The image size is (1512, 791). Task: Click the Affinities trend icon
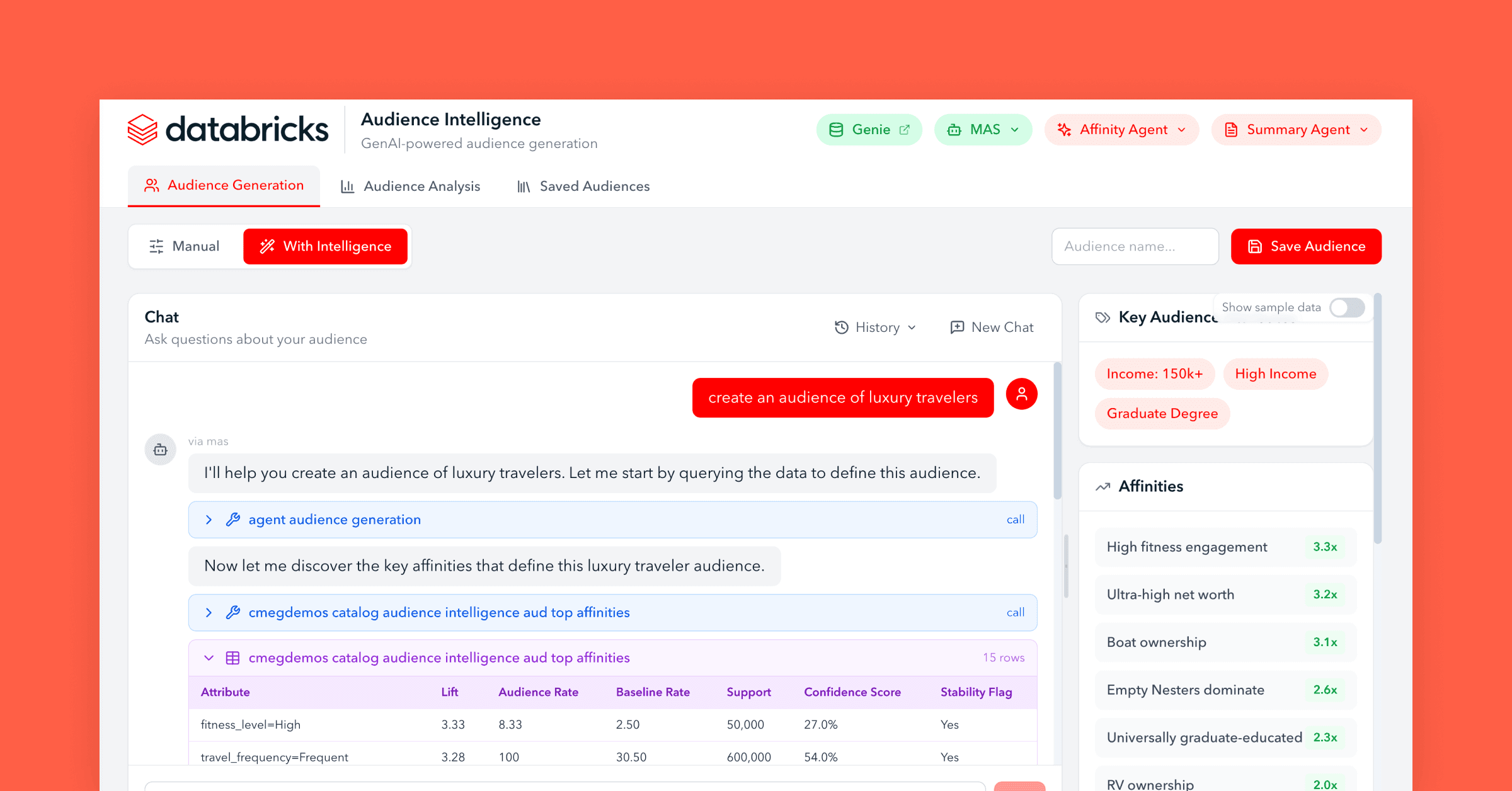click(x=1102, y=486)
